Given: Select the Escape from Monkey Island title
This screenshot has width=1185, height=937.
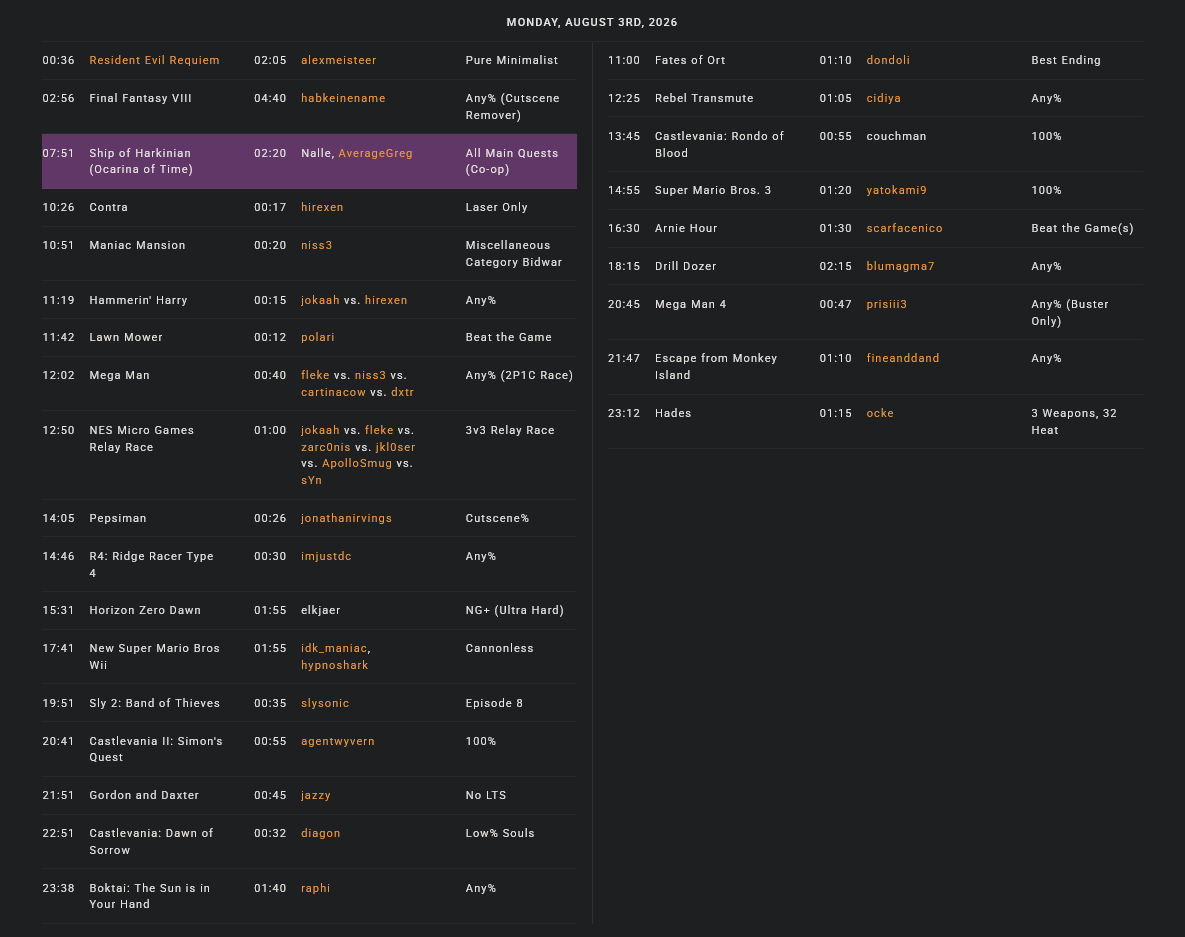Looking at the screenshot, I should (716, 366).
